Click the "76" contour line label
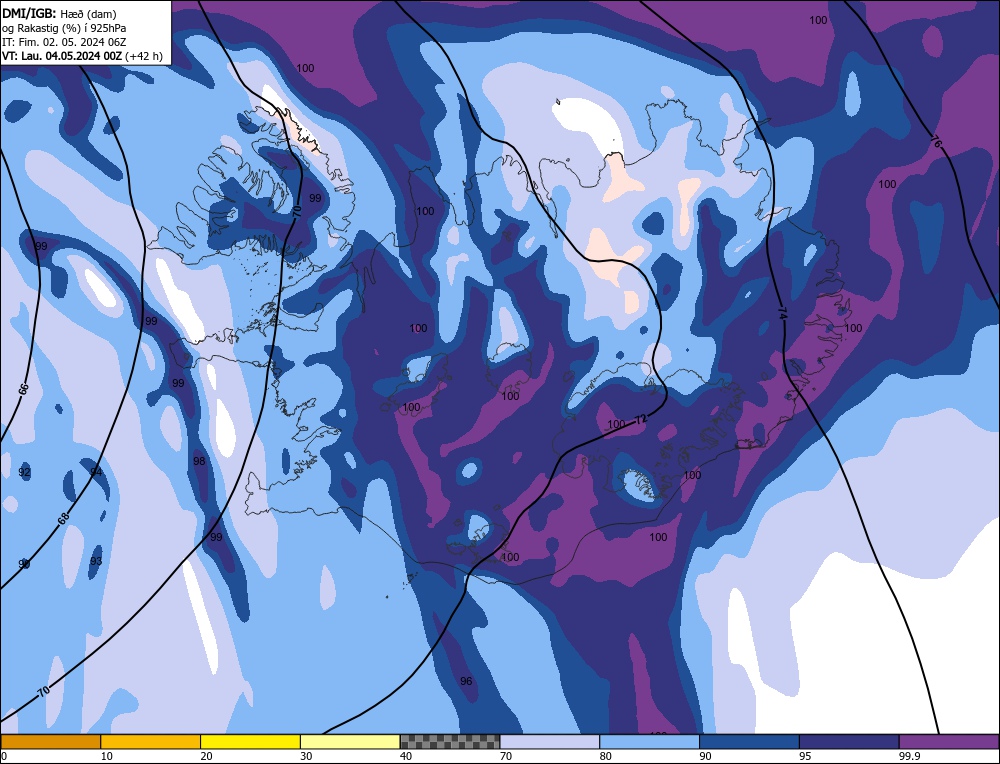The image size is (1000, 764). click(x=936, y=143)
